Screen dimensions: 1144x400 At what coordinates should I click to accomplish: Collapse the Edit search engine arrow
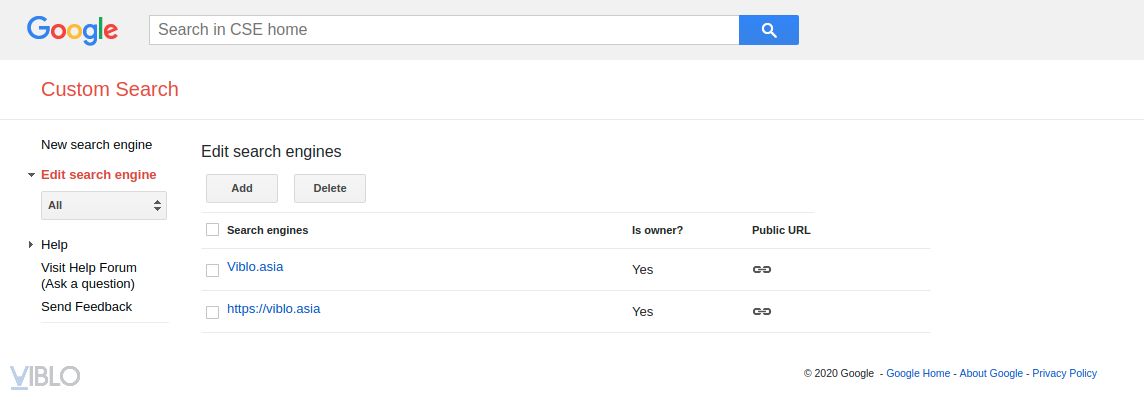31,175
